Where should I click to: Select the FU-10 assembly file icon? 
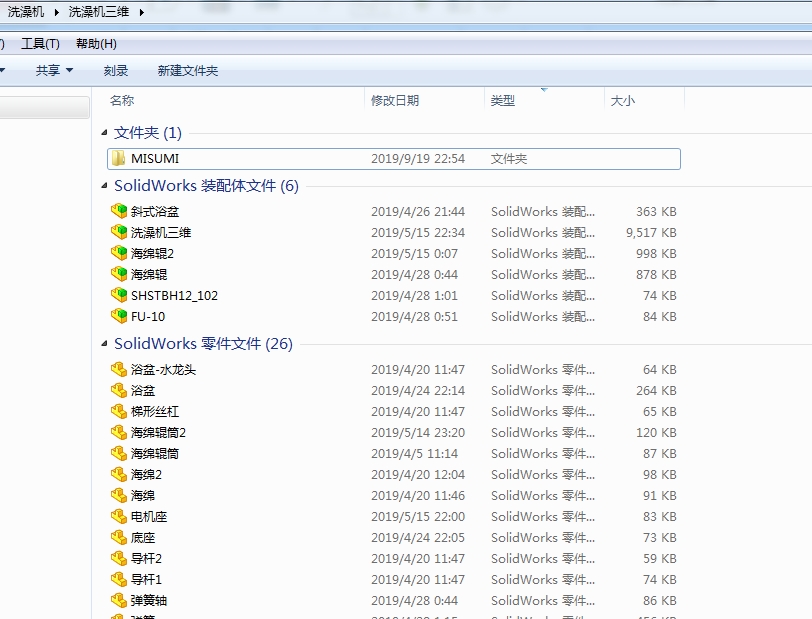pos(119,316)
